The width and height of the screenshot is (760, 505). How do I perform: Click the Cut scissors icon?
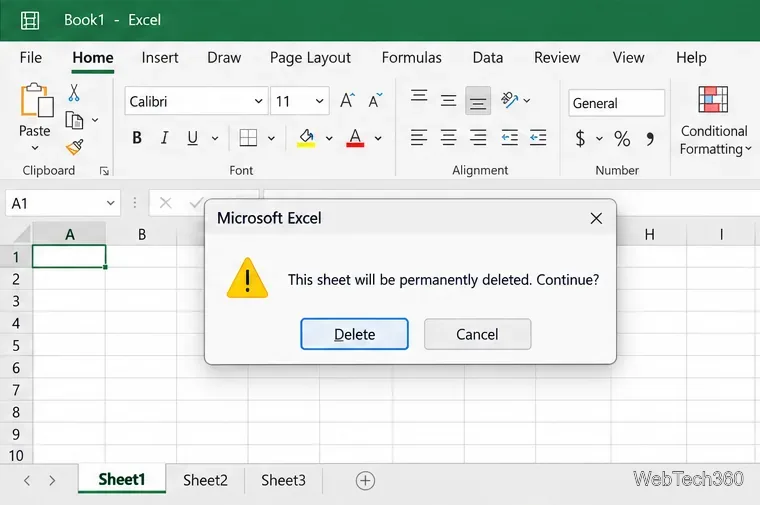(74, 93)
